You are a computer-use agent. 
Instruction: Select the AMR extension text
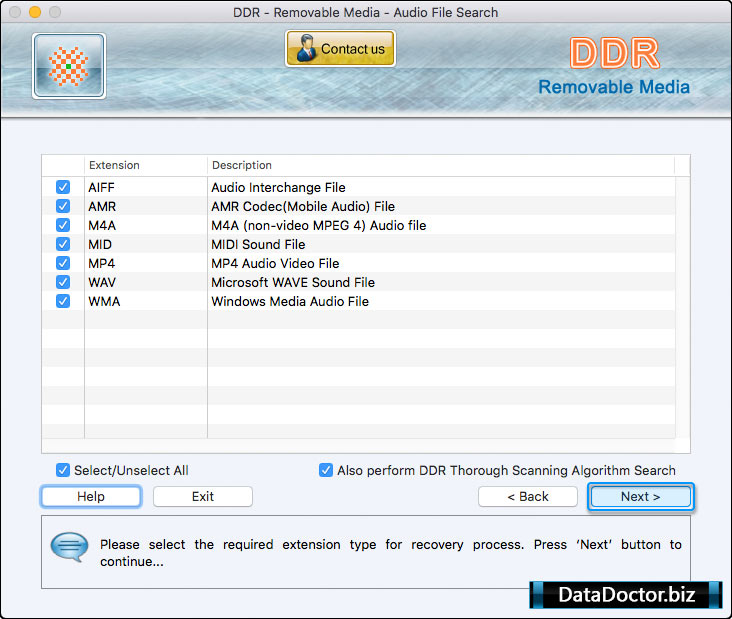coord(102,206)
